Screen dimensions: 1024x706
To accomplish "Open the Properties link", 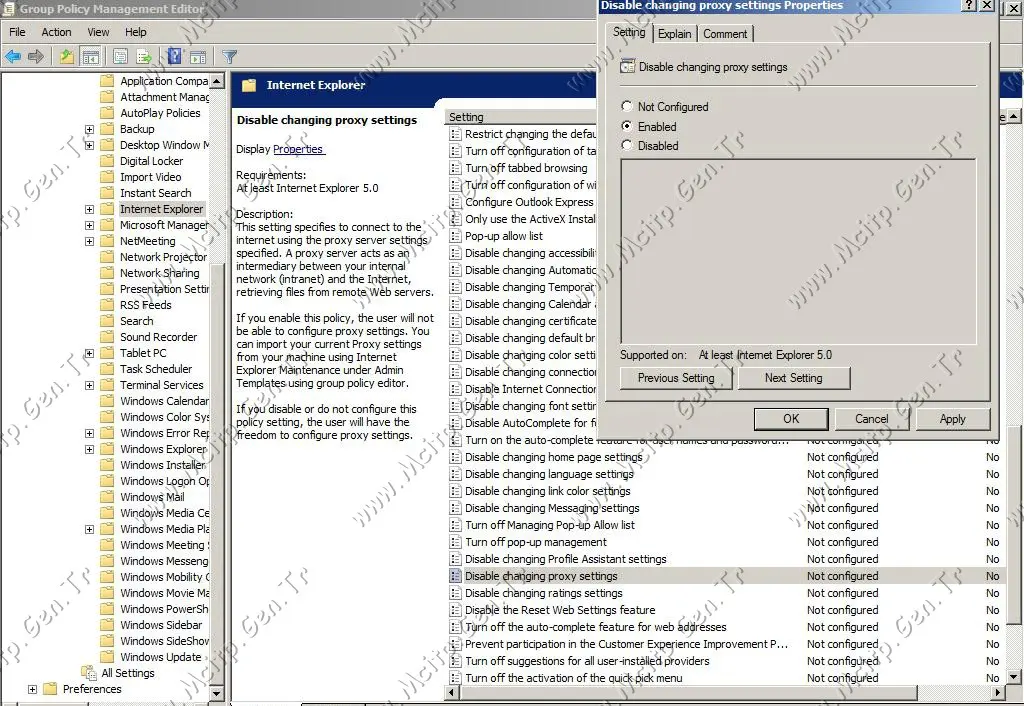I will 298,149.
